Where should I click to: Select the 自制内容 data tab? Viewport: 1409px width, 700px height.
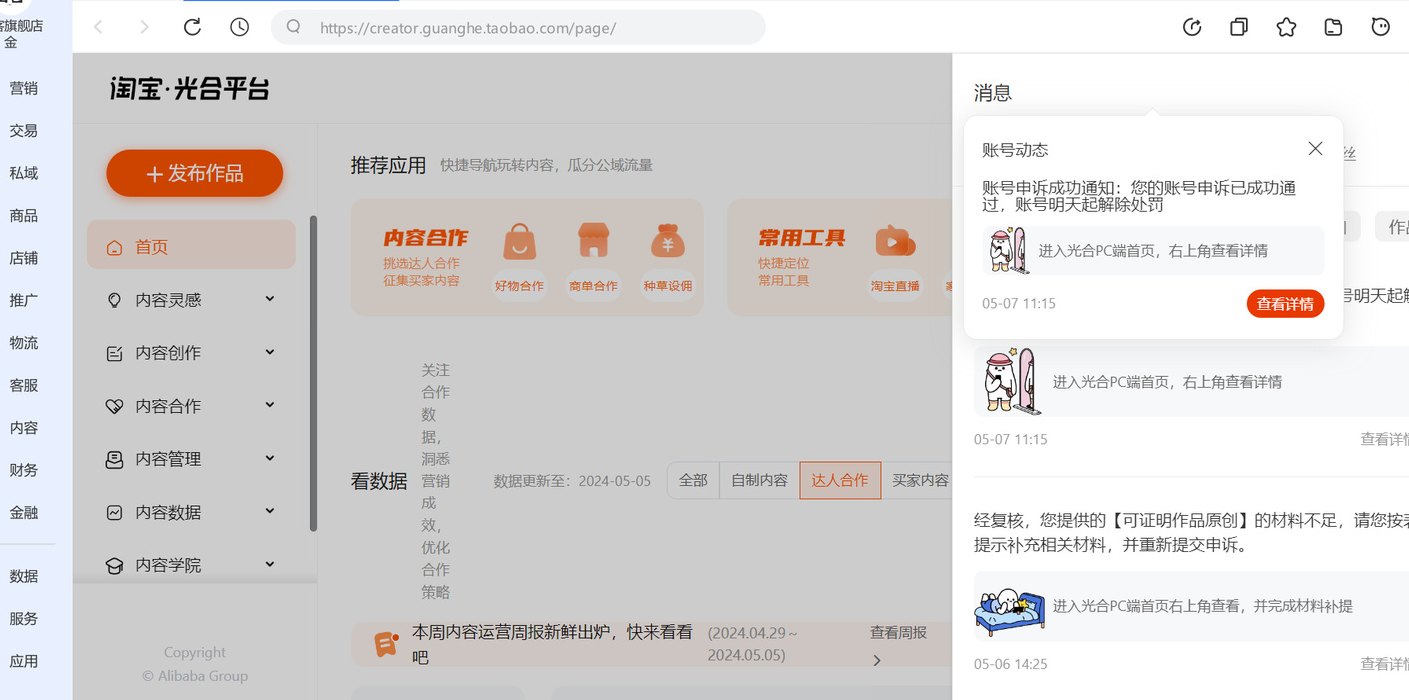(x=759, y=480)
